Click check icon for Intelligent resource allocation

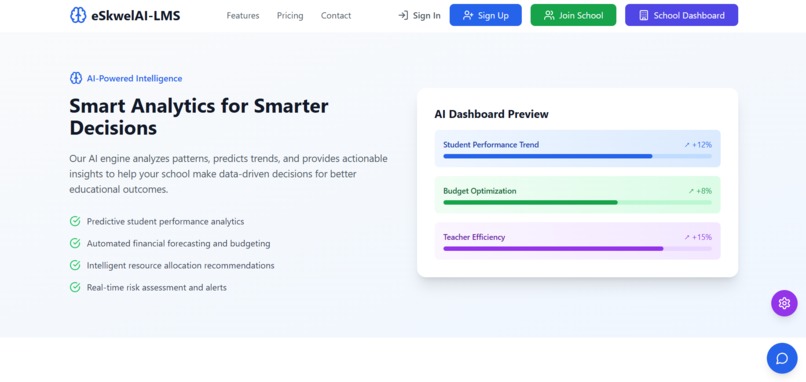point(75,265)
